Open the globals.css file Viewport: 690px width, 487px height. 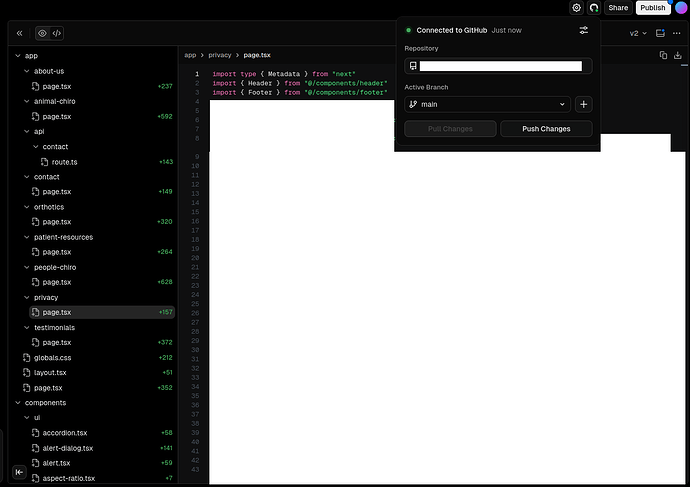tap(52, 358)
